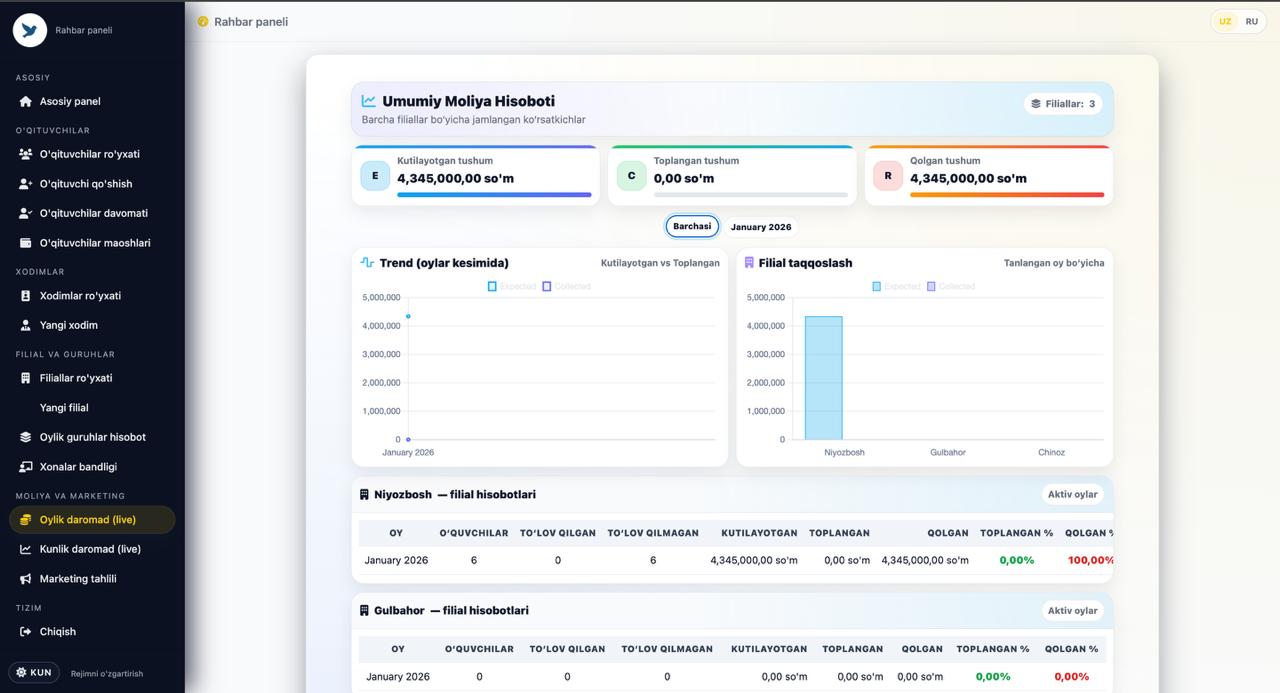
Task: Click the Niyozbosh bar in branch chart
Action: [x=823, y=378]
